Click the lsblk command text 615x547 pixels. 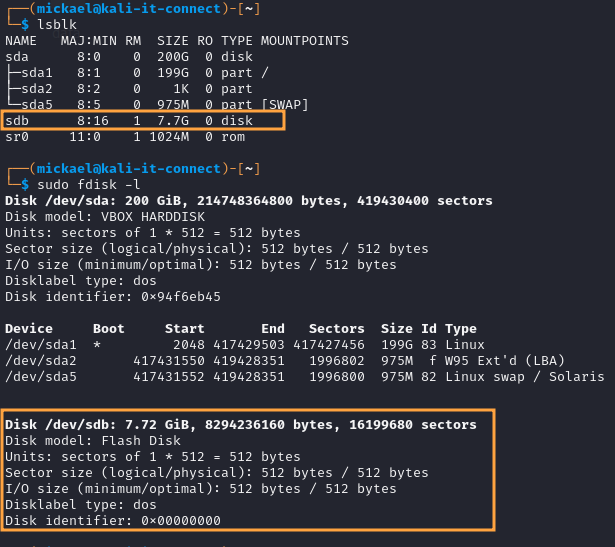pos(57,24)
